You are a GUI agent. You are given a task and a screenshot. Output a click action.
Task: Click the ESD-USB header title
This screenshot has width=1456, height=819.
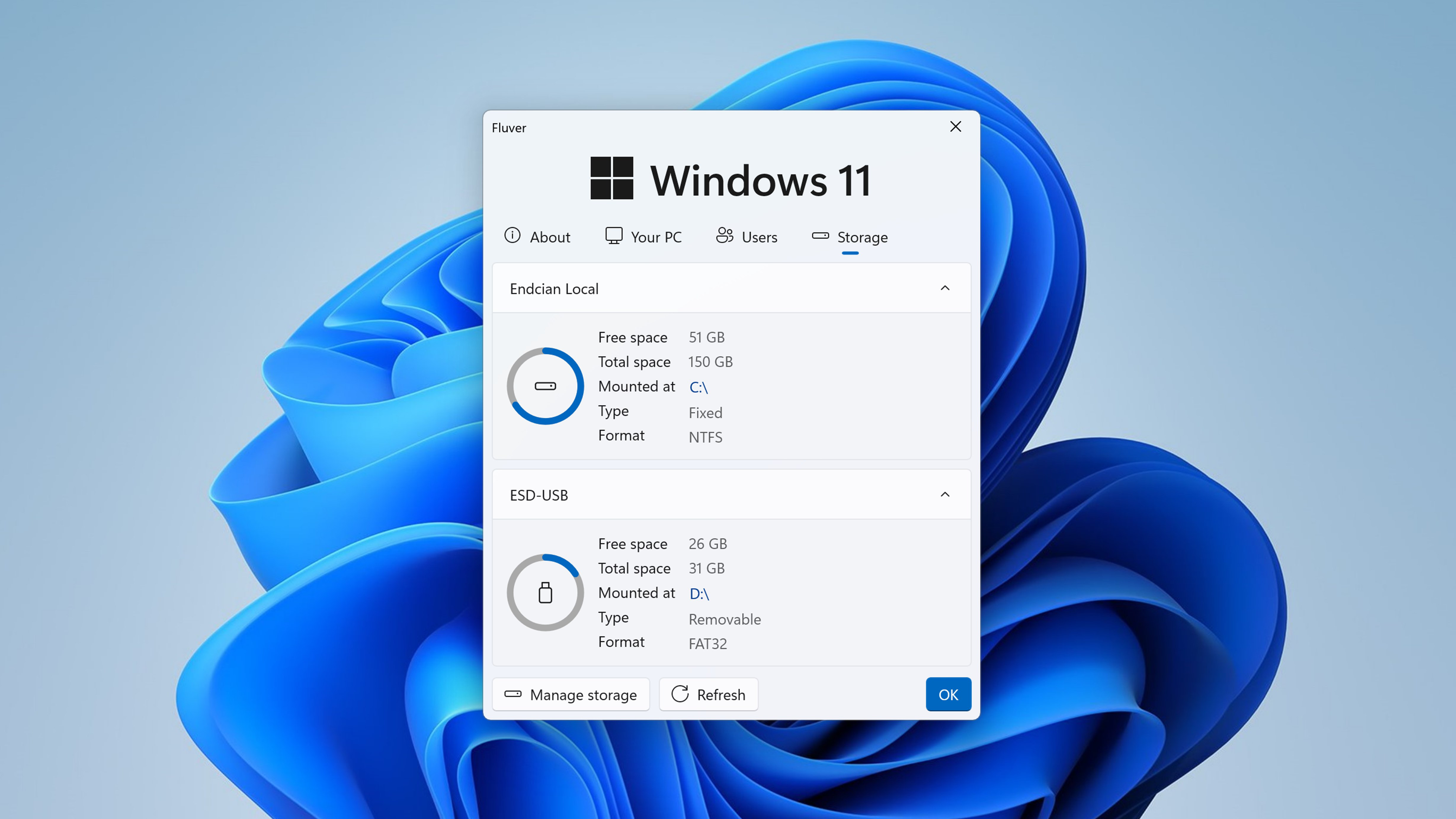pos(539,495)
